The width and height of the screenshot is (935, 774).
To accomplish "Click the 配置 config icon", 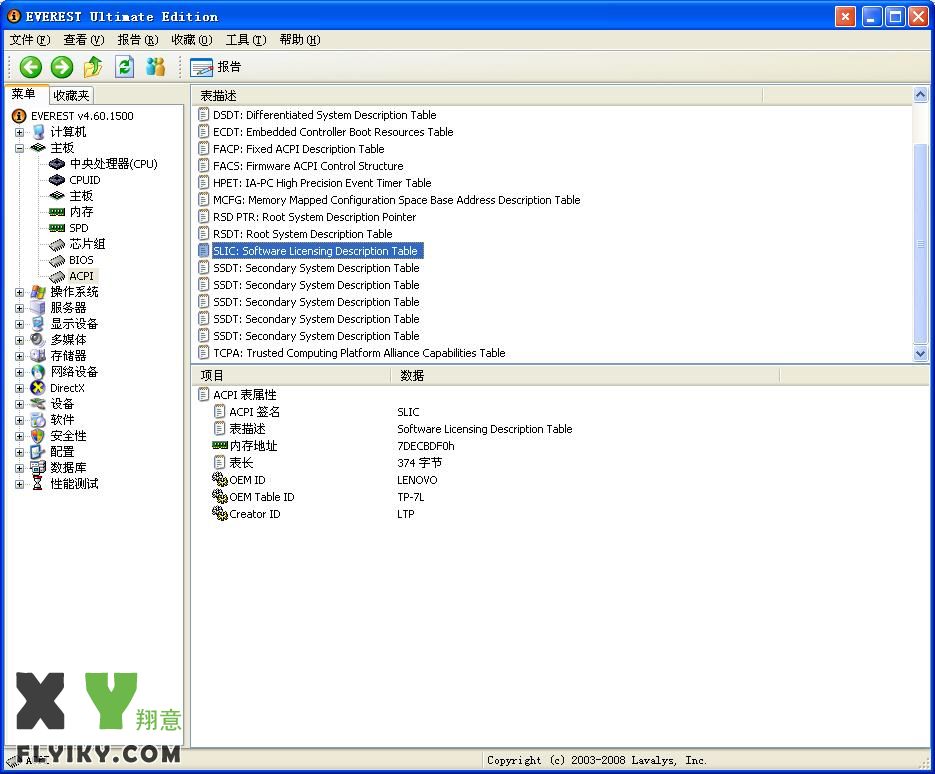I will (38, 452).
